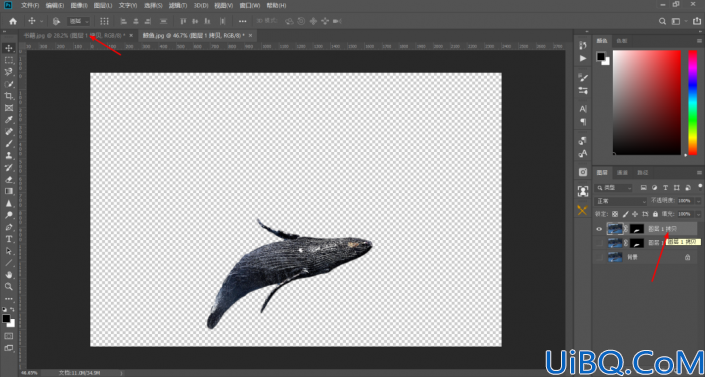Click the Home icon in options bar
Screen dimensions: 705x377
point(13,21)
